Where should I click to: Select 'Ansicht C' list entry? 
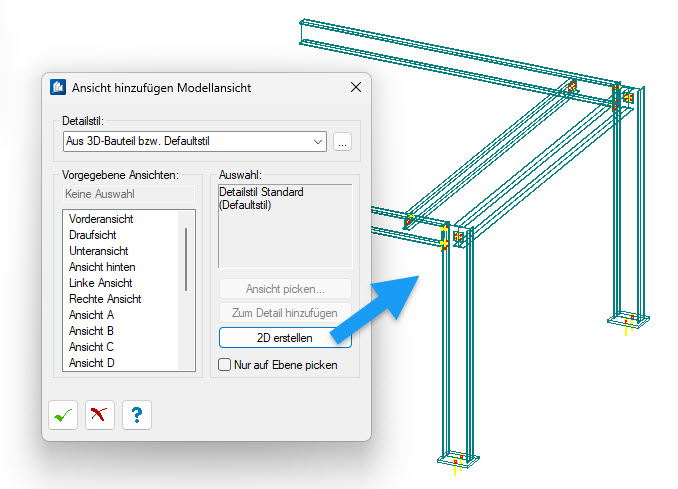[x=91, y=347]
